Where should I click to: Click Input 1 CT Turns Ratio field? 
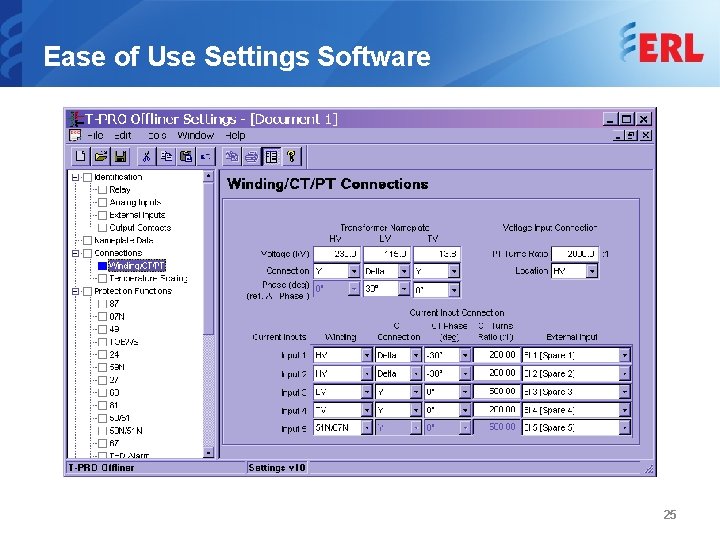point(496,355)
